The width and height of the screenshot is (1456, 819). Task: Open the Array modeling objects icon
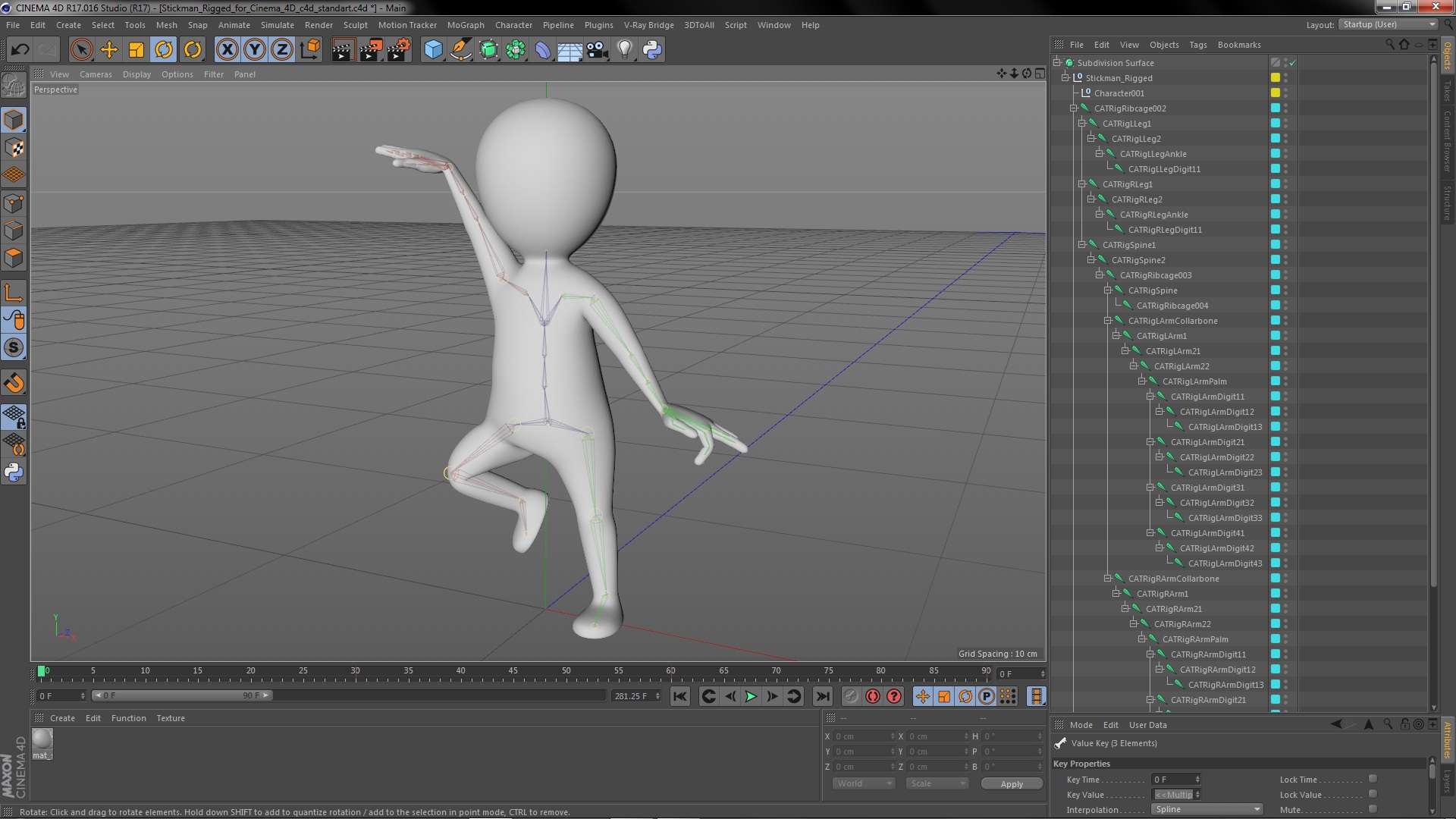pyautogui.click(x=516, y=50)
